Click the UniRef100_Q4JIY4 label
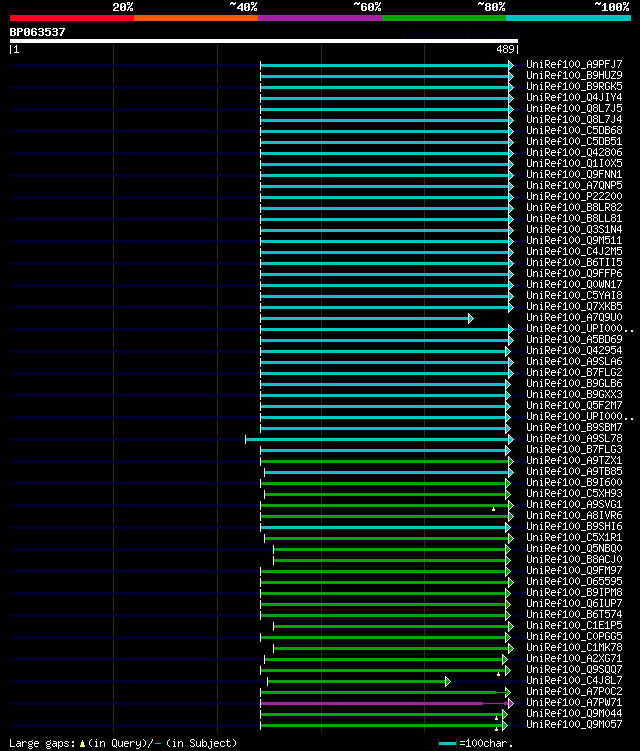This screenshot has height=751, width=640. click(x=574, y=97)
